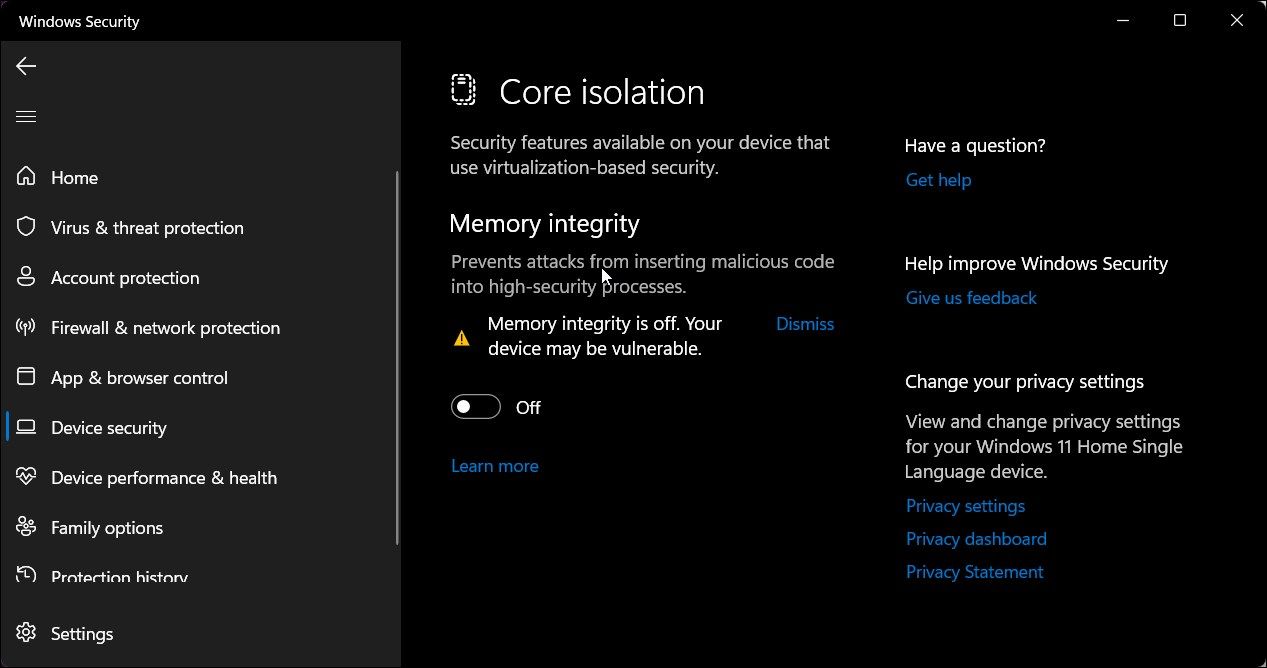Click the yellow warning triangle icon
The width and height of the screenshot is (1267, 668).
click(x=461, y=339)
